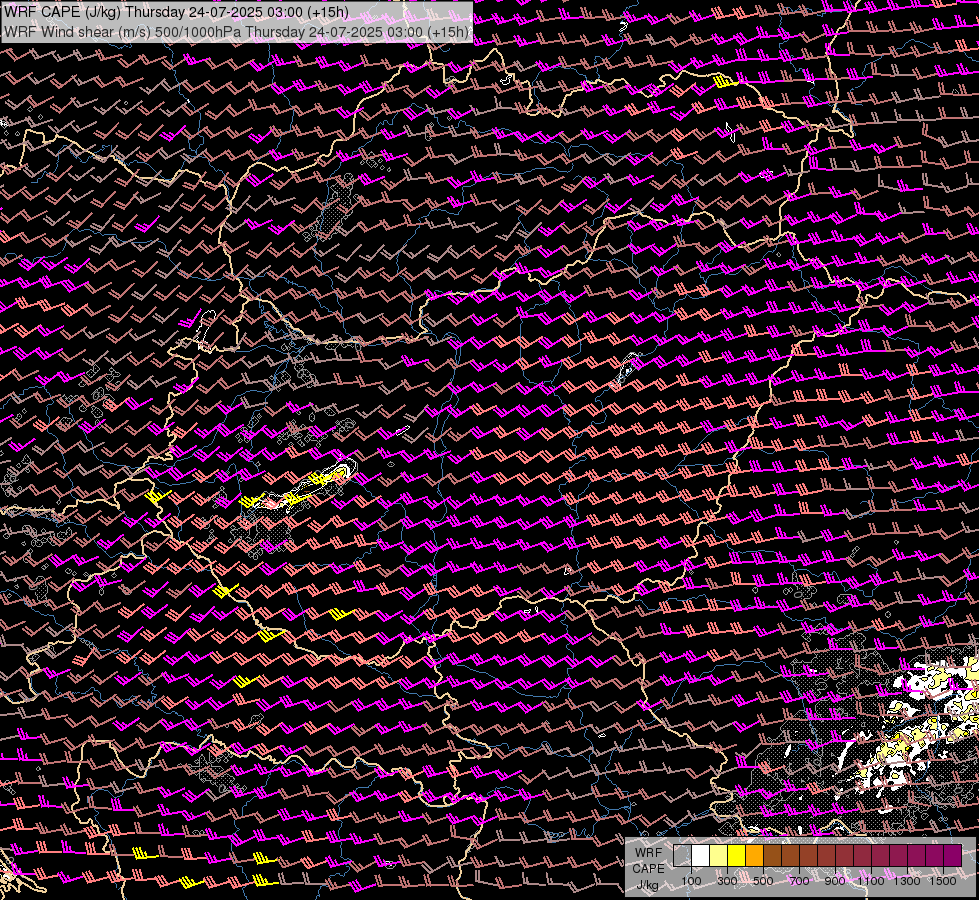Click the legend value 300
Viewport: 979px width, 900px height.
[x=727, y=881]
